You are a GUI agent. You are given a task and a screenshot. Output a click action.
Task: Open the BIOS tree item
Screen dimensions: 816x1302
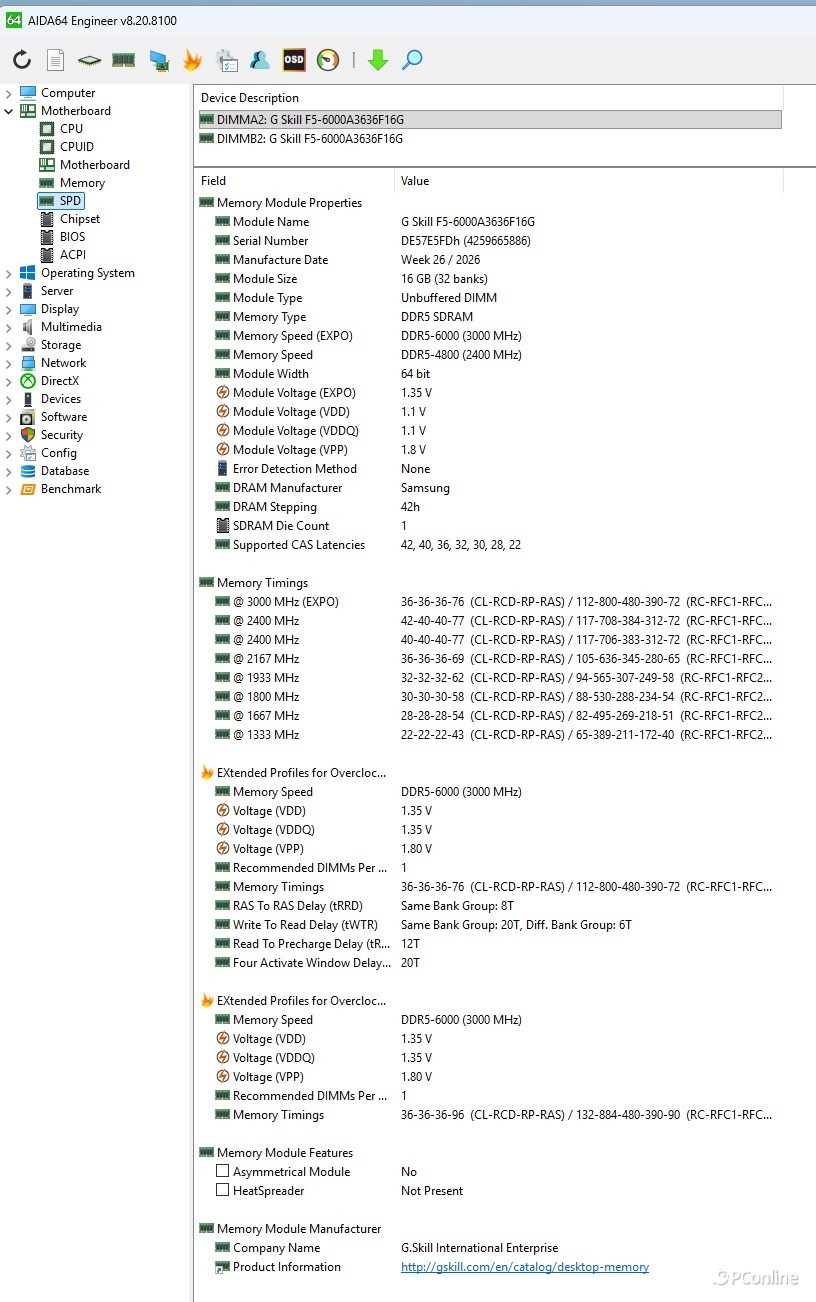pos(72,236)
